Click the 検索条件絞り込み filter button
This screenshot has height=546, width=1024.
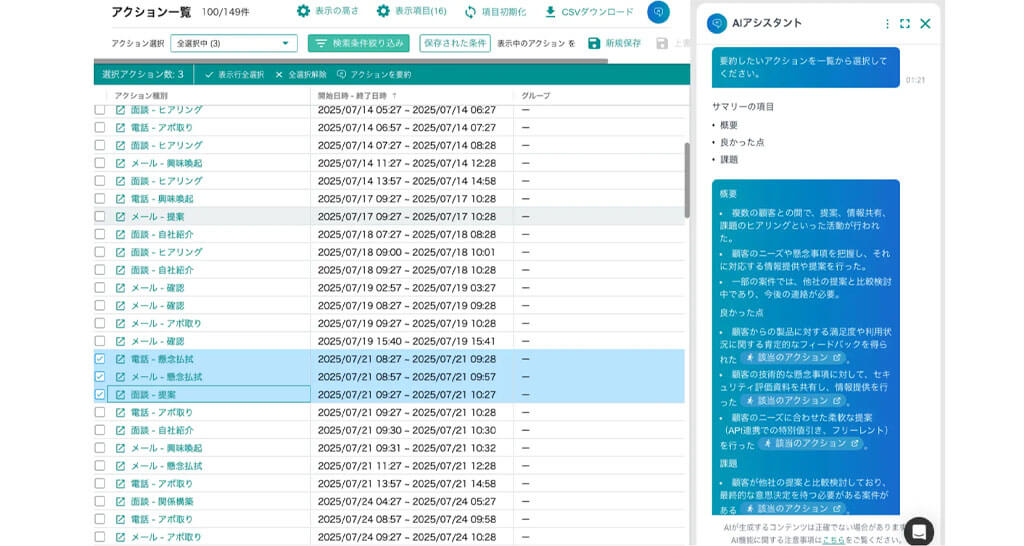coord(359,43)
